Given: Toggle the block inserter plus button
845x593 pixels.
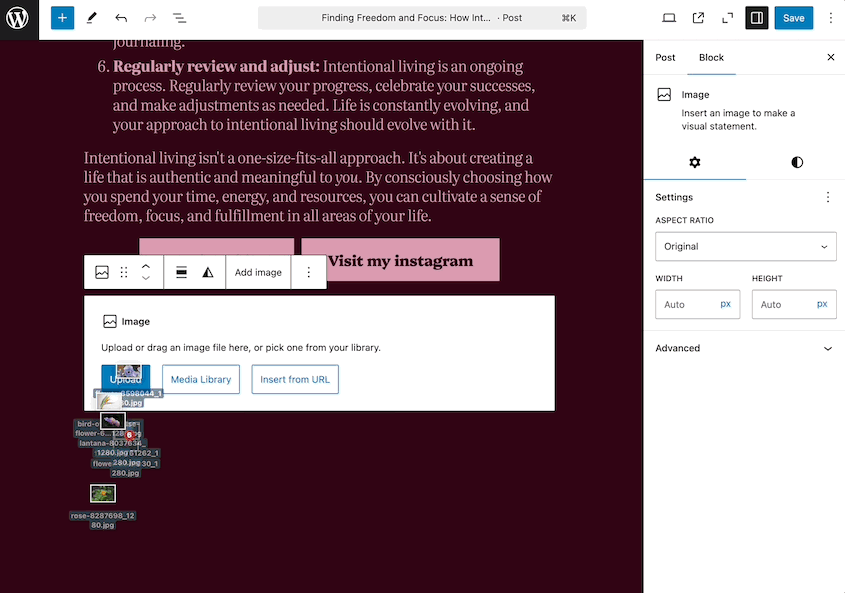Looking at the screenshot, I should 63,18.
